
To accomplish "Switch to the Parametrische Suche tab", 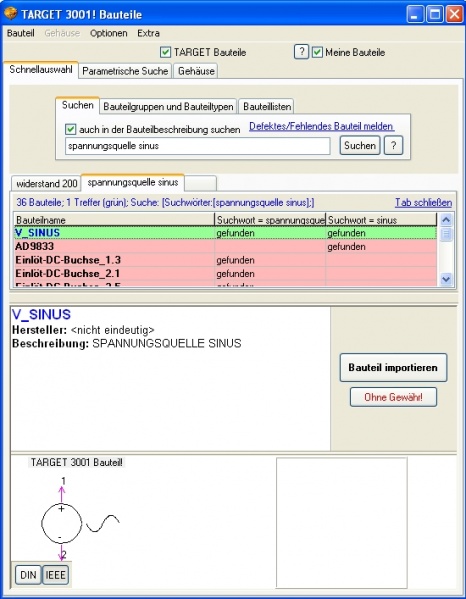I will coord(125,71).
